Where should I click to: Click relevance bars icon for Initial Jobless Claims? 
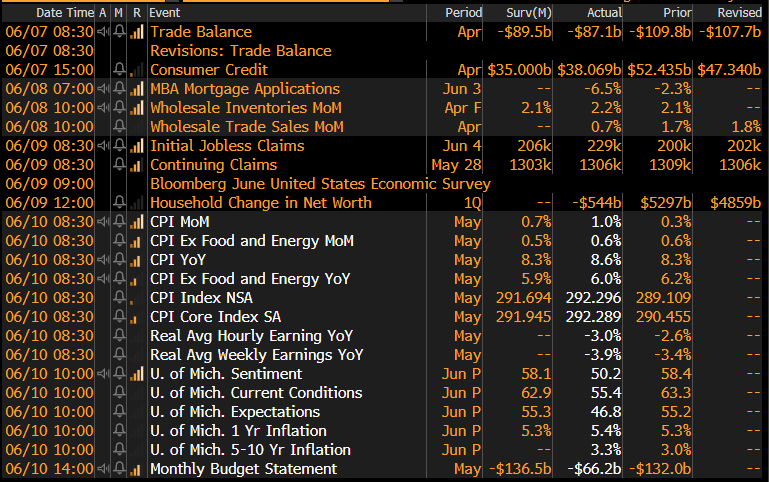(137, 146)
